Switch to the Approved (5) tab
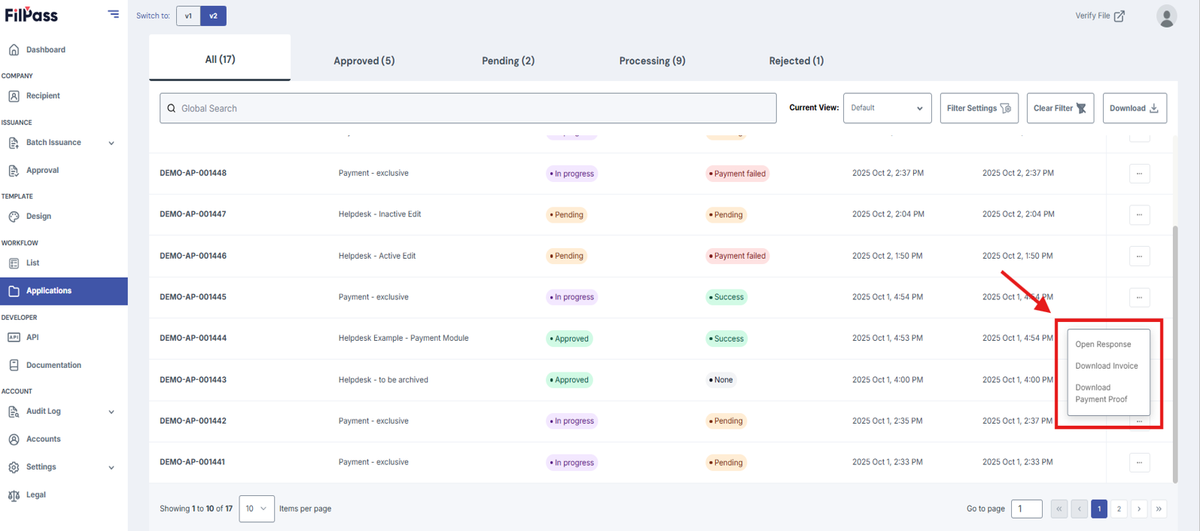 click(364, 61)
